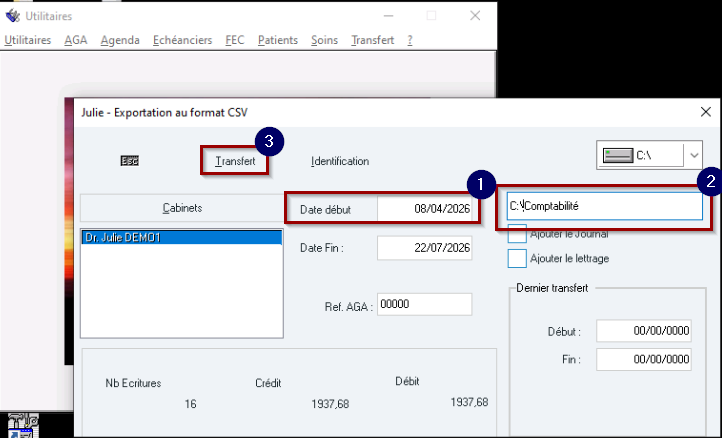Viewport: 722px width, 438px height.
Task: Open the Agenda menu
Action: pos(120,40)
